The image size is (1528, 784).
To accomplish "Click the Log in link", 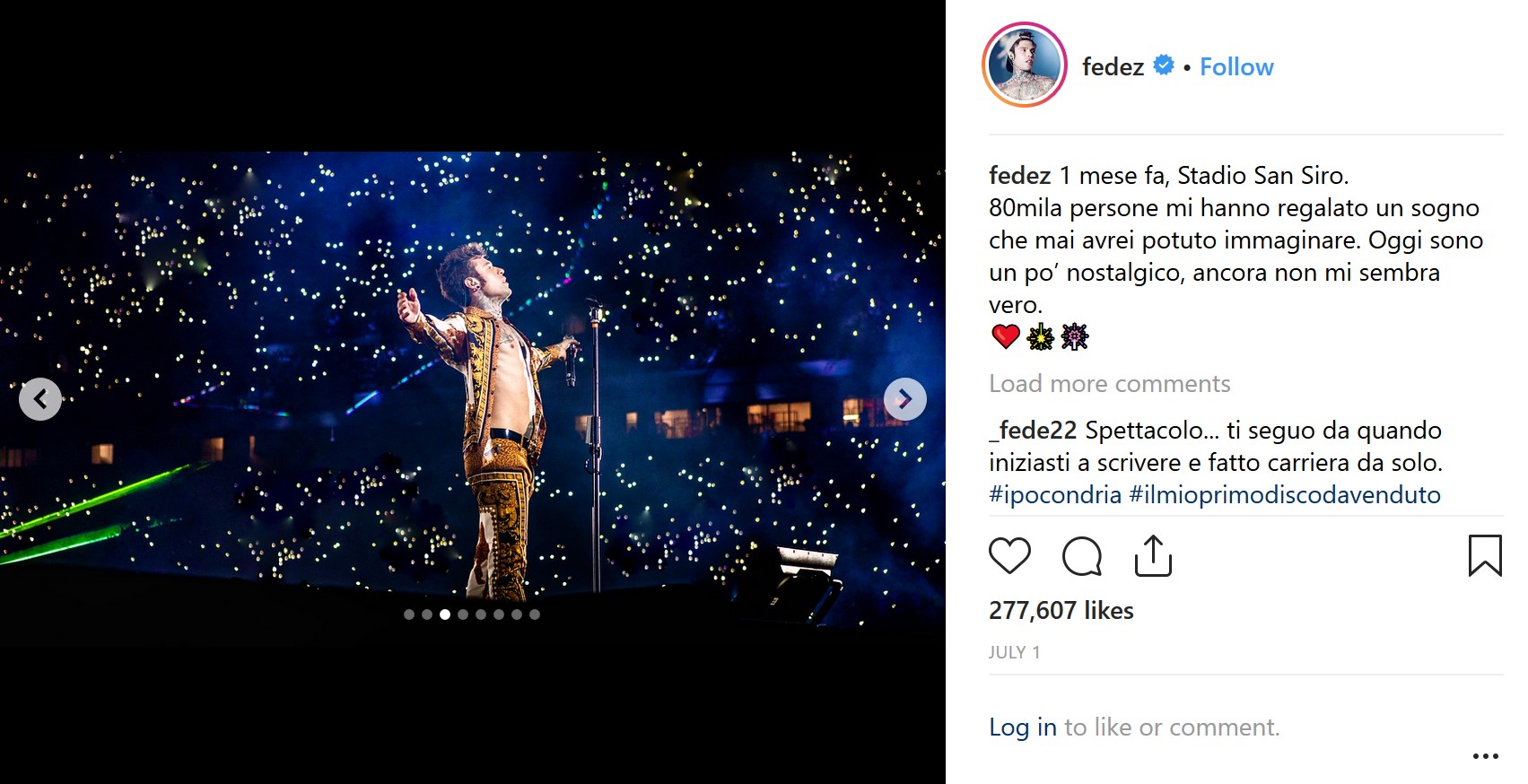I will pos(1021,727).
